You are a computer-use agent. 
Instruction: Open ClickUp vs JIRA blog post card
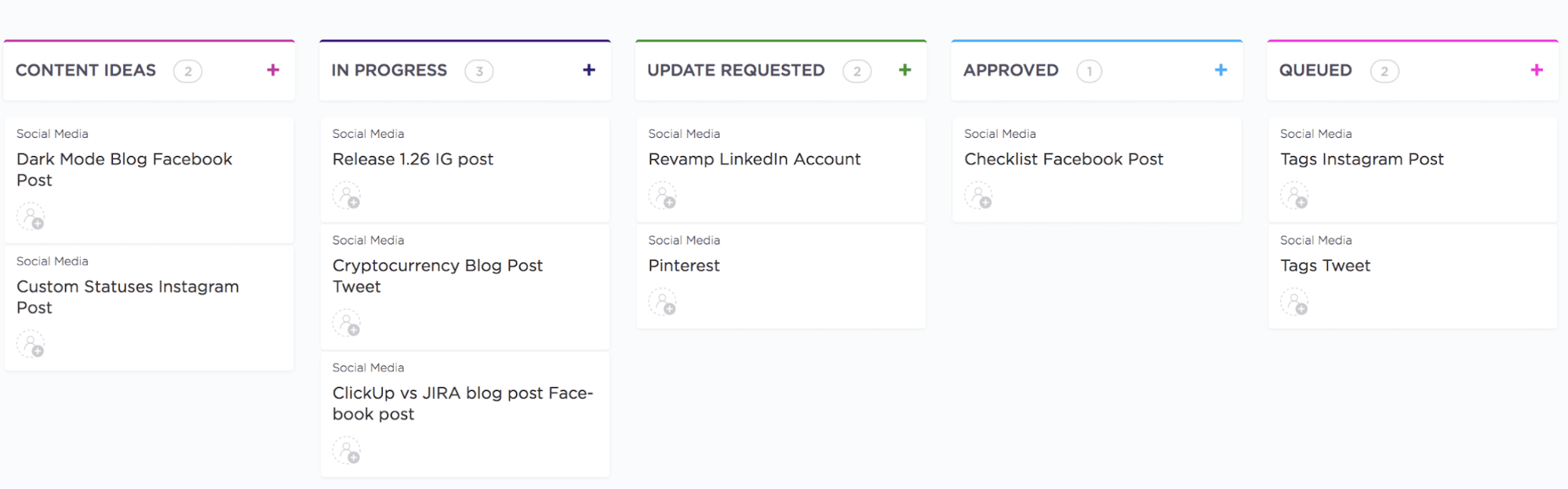pos(462,404)
